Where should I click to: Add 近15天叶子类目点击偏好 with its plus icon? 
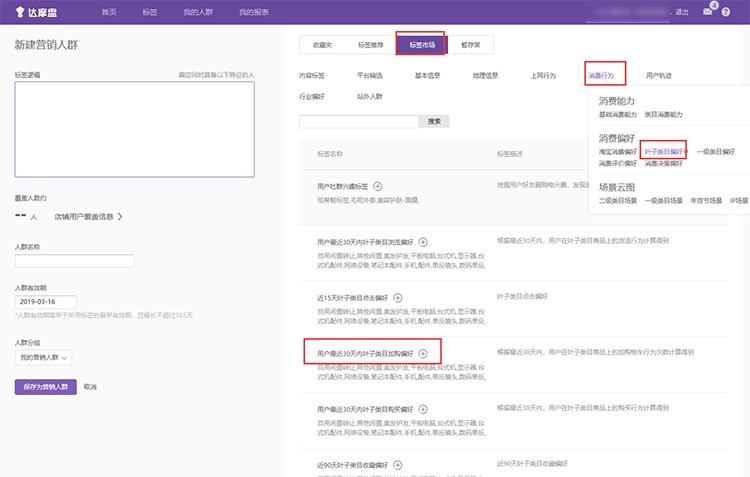(397, 298)
